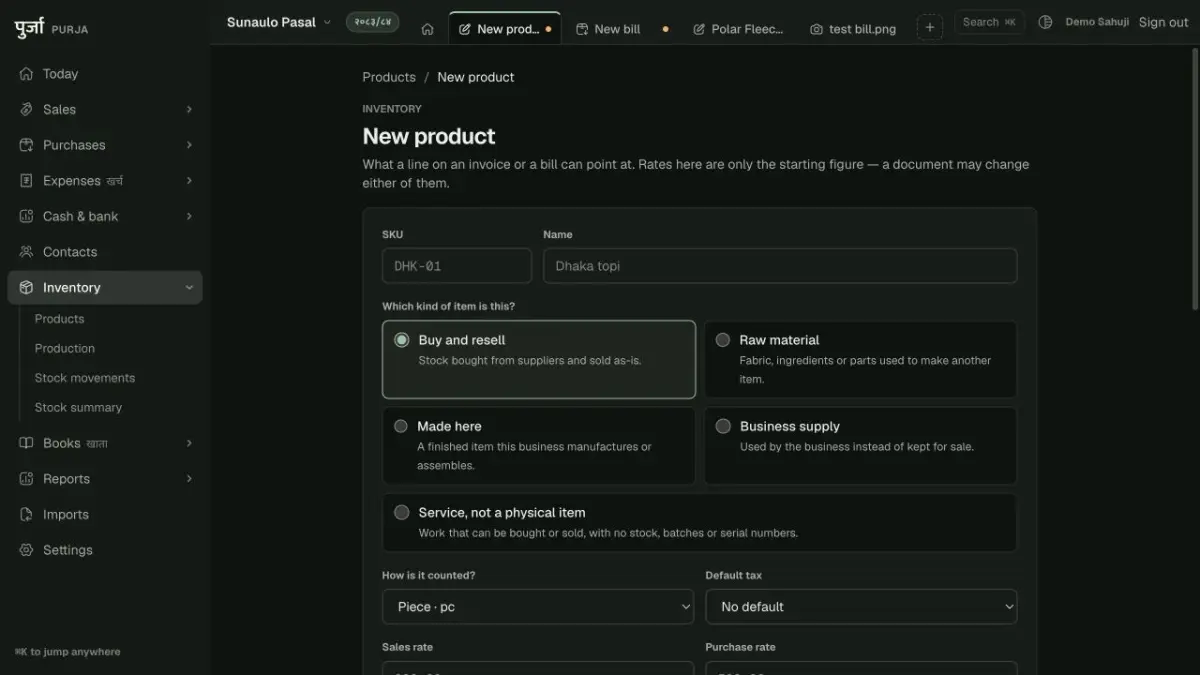Click the Expenses receipt icon
Image resolution: width=1200 pixels, height=675 pixels.
[26, 181]
